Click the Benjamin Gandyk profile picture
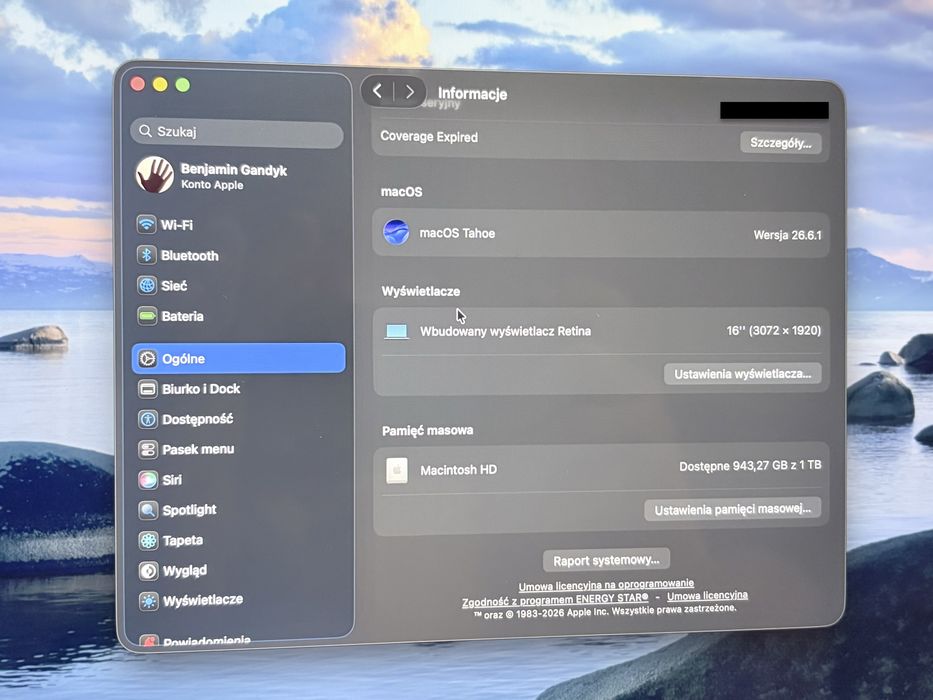This screenshot has width=933, height=700. point(155,176)
